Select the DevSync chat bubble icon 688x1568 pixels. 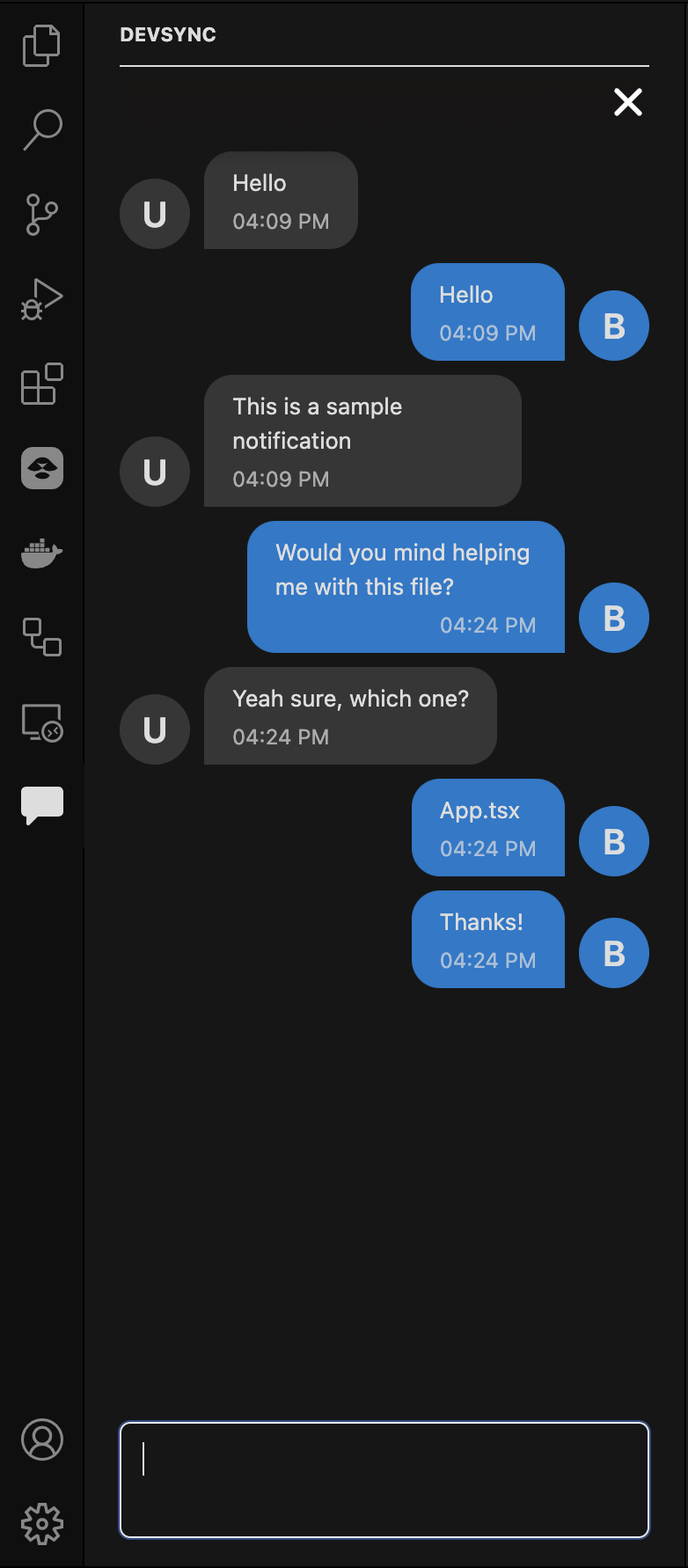(41, 805)
